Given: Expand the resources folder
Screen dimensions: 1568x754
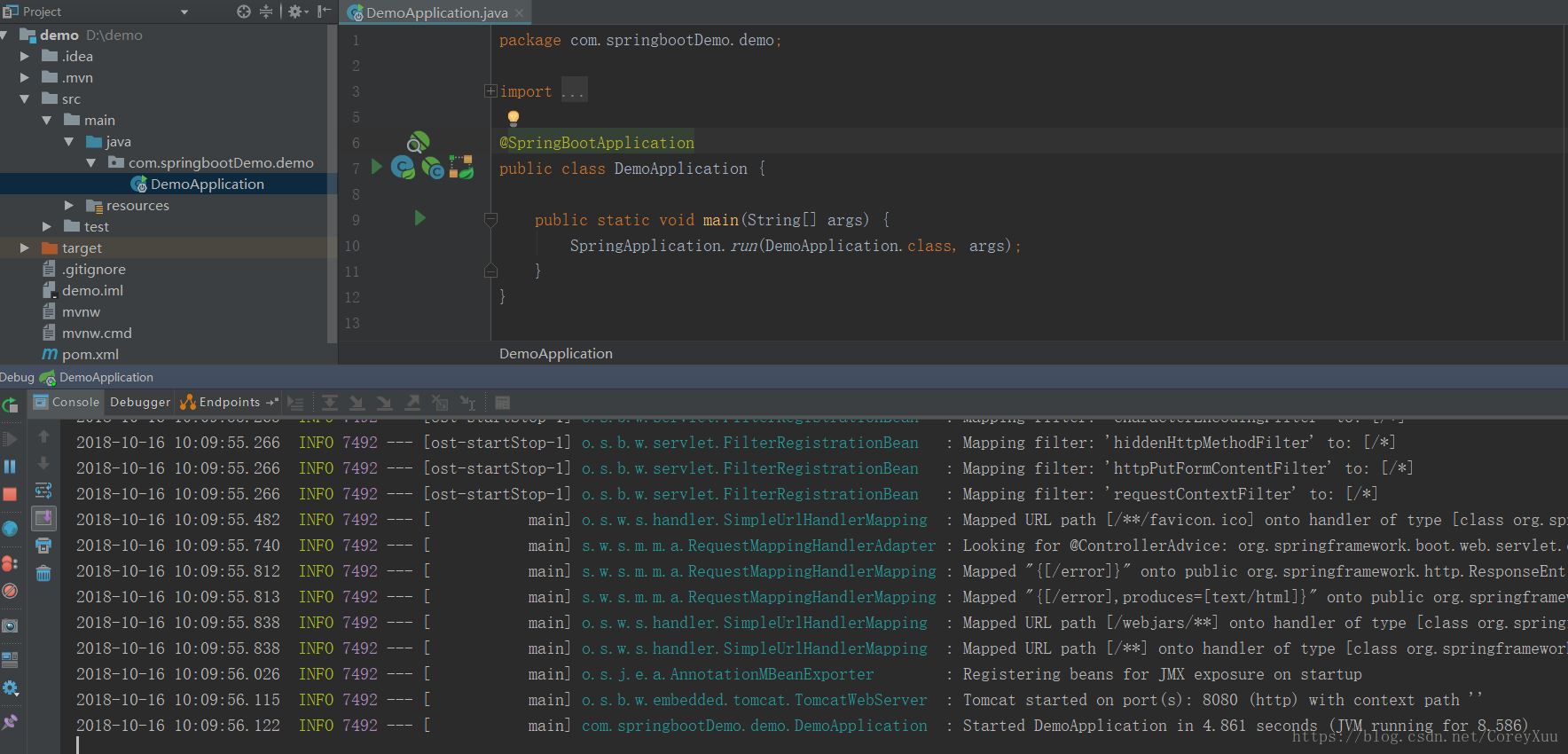Looking at the screenshot, I should click(69, 206).
